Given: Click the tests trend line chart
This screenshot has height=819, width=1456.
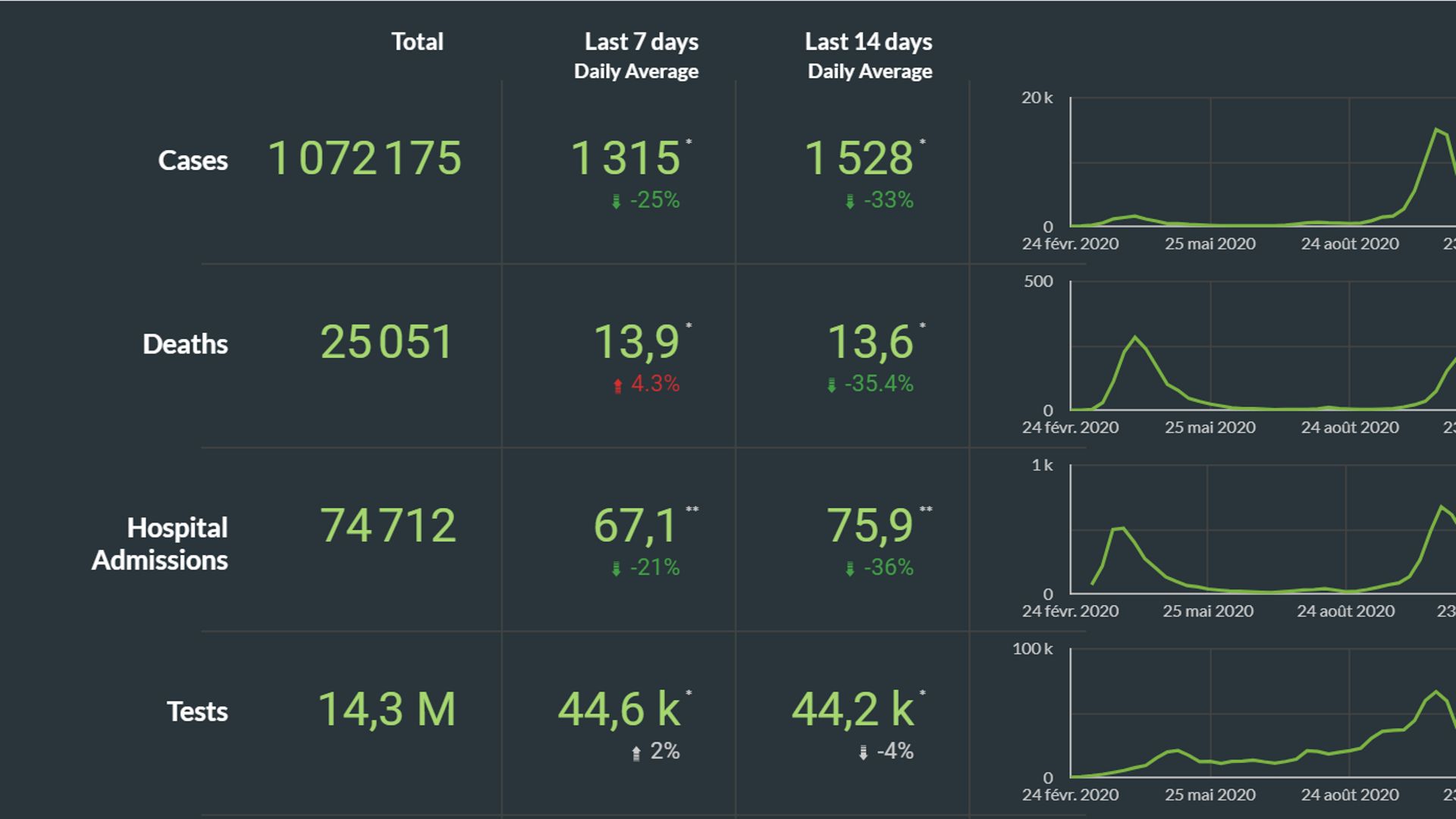Looking at the screenshot, I should coord(1263,713).
